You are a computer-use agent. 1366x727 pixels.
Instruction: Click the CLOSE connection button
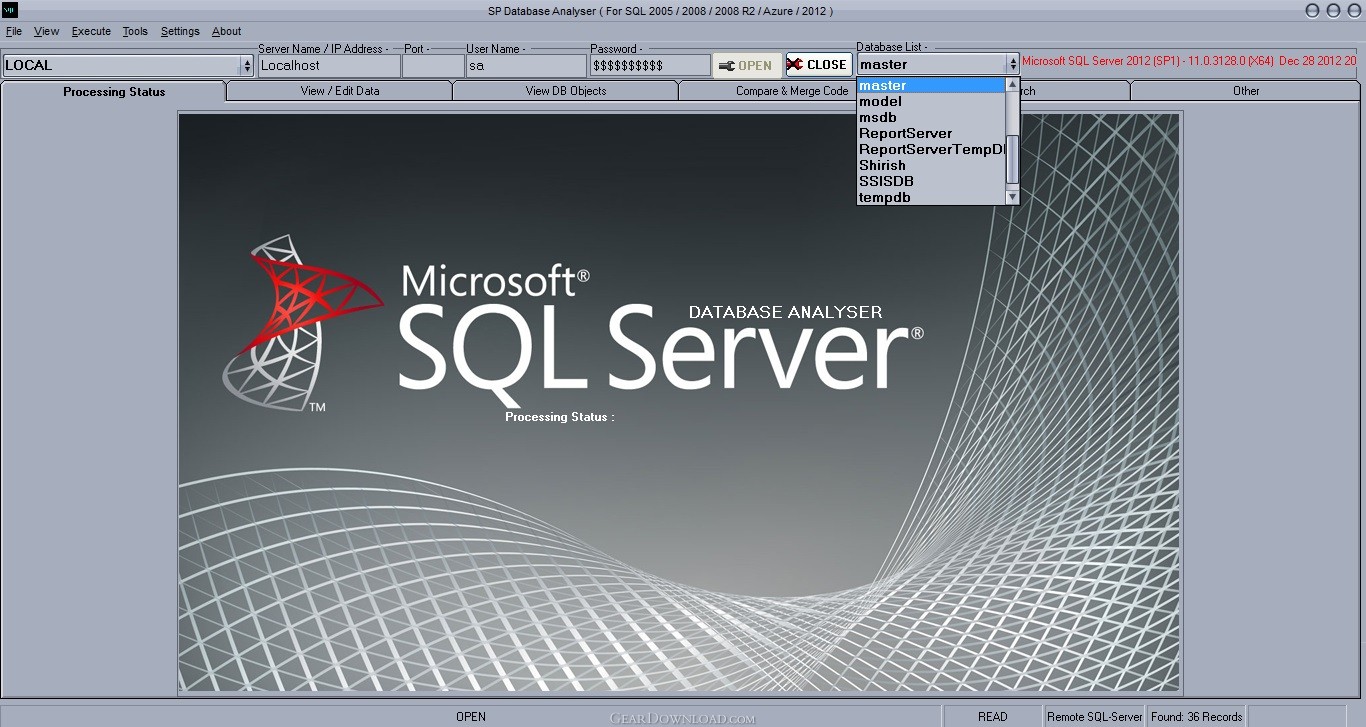819,64
